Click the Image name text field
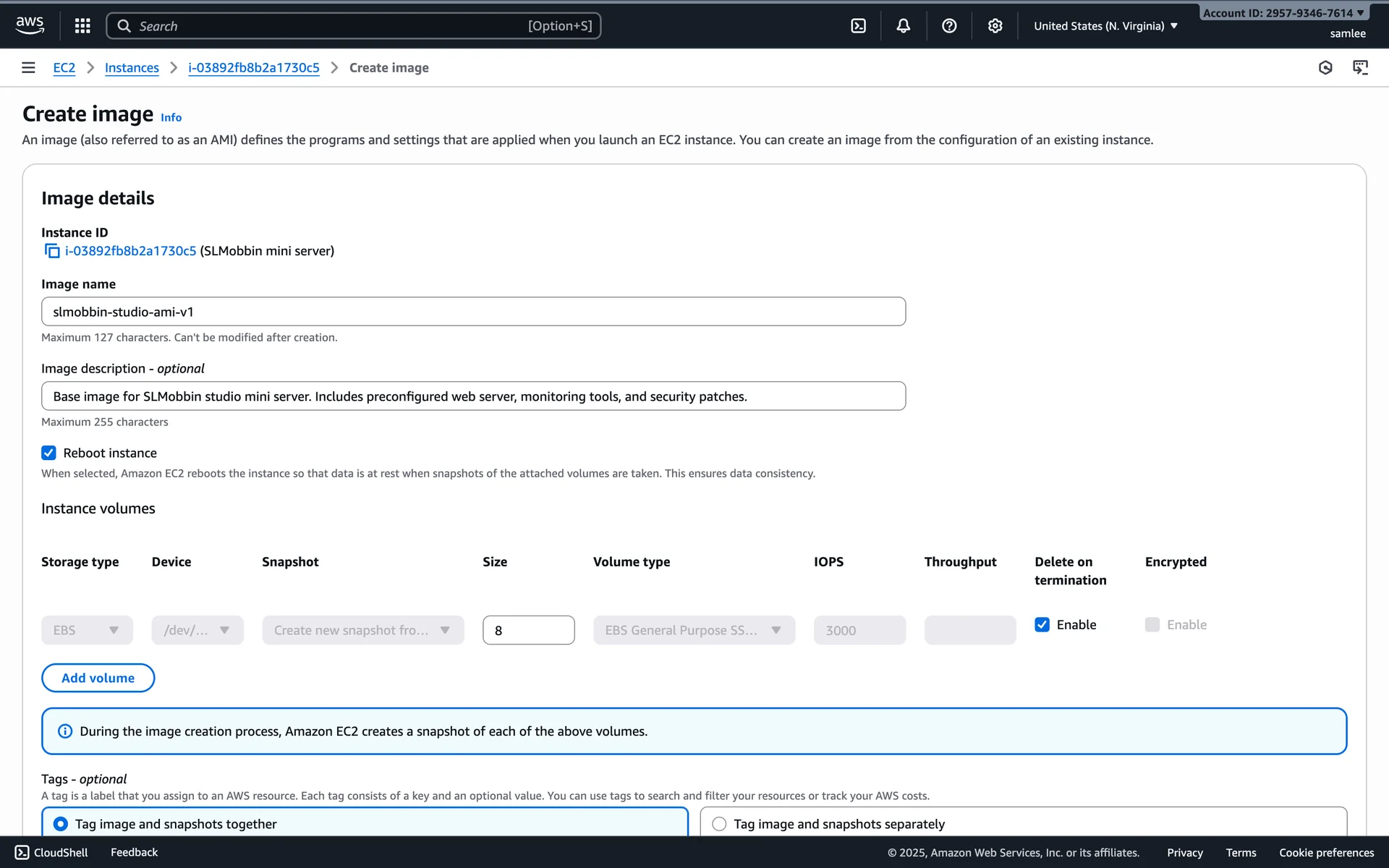 click(x=473, y=312)
